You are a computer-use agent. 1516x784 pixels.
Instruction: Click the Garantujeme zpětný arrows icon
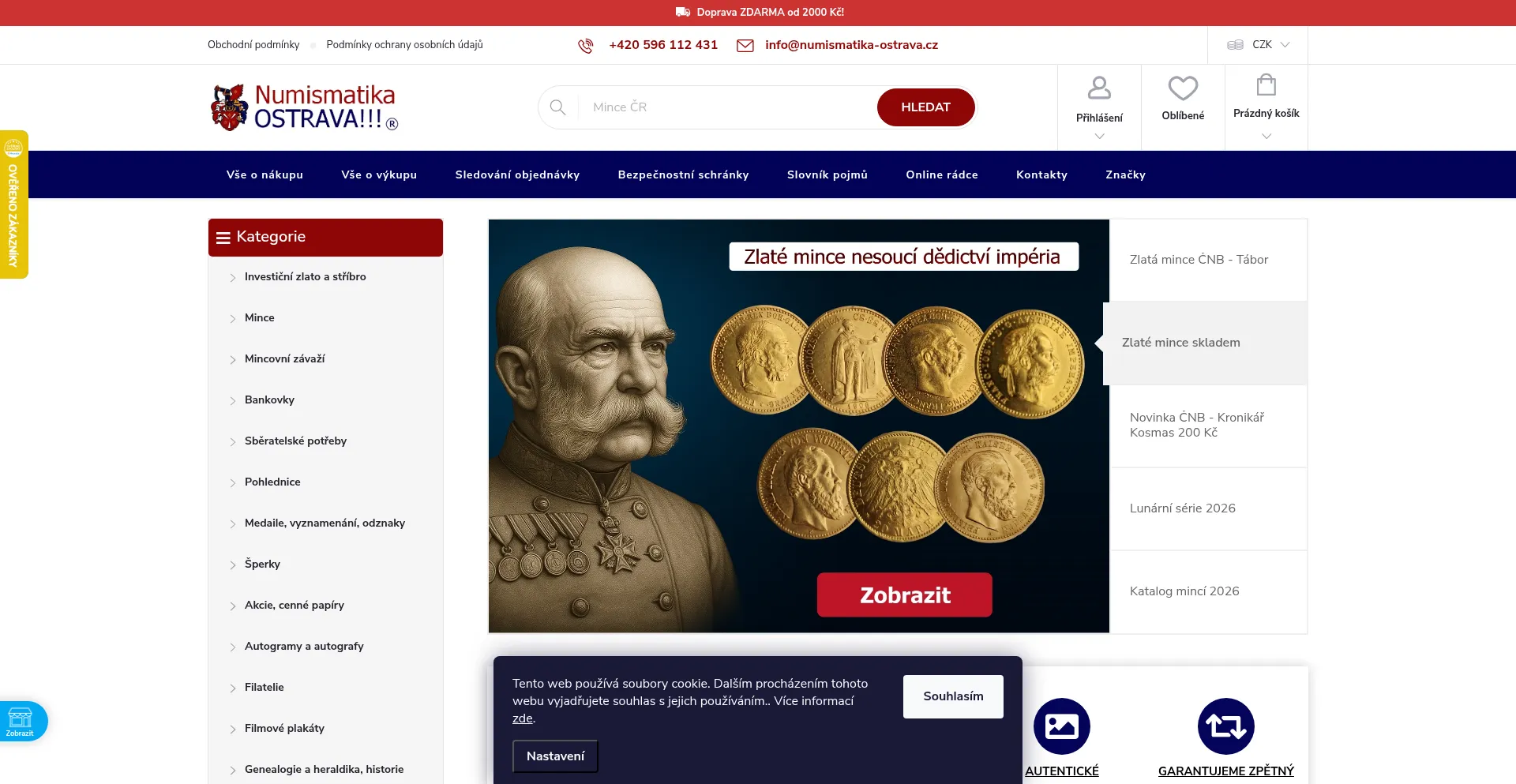(1226, 726)
